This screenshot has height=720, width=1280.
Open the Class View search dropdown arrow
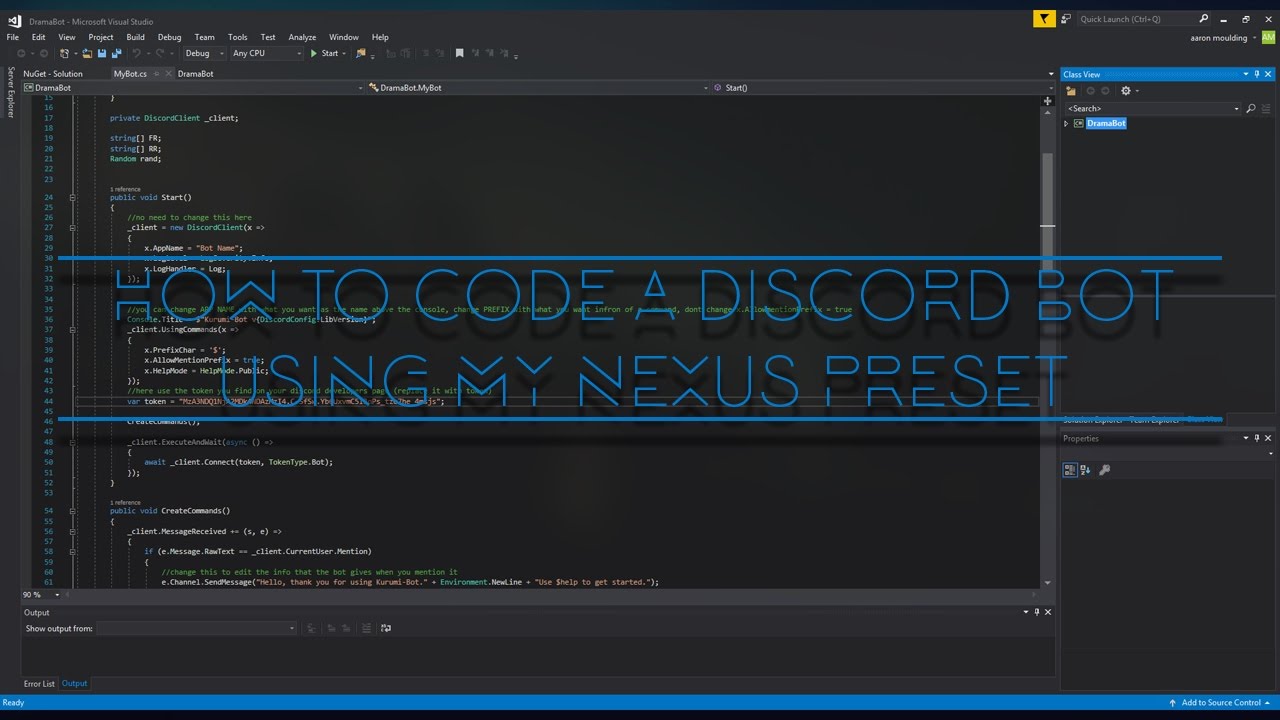coord(1236,108)
